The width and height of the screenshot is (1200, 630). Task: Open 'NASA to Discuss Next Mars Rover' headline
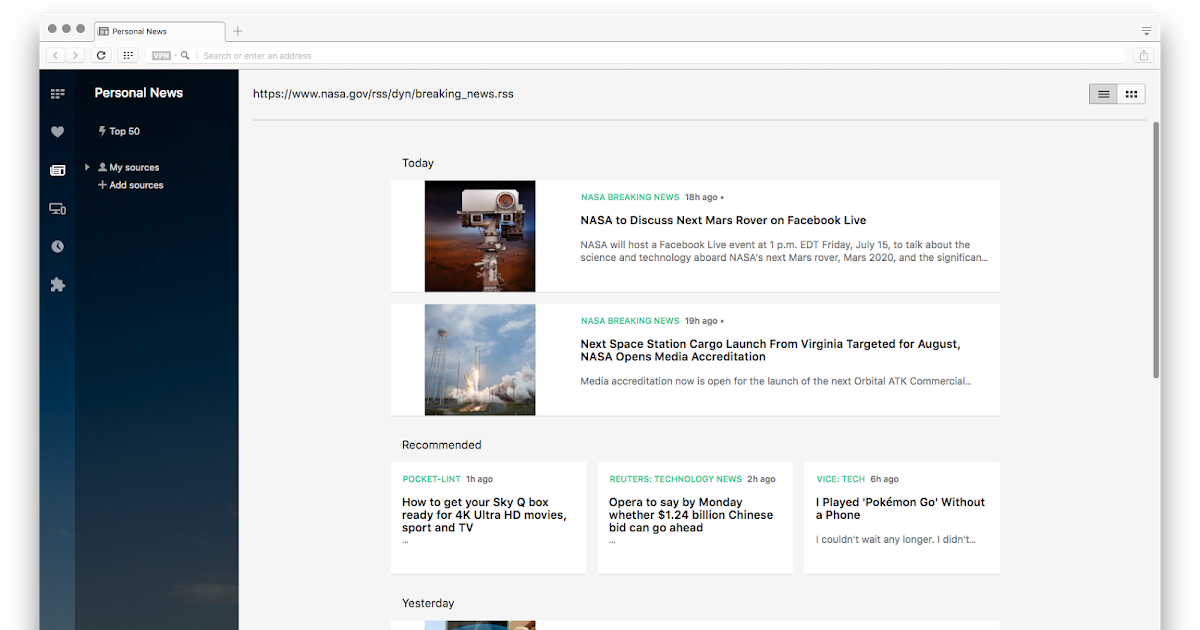pos(723,220)
